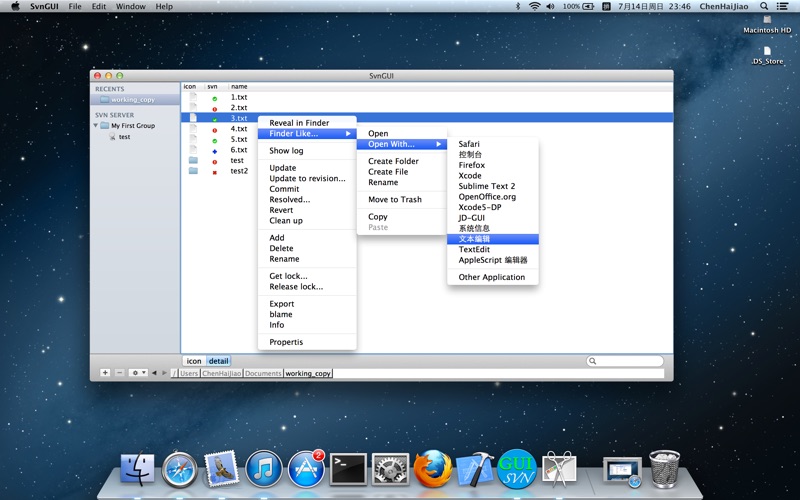Click the search field
Screen dimensions: 800x500
(x=625, y=361)
